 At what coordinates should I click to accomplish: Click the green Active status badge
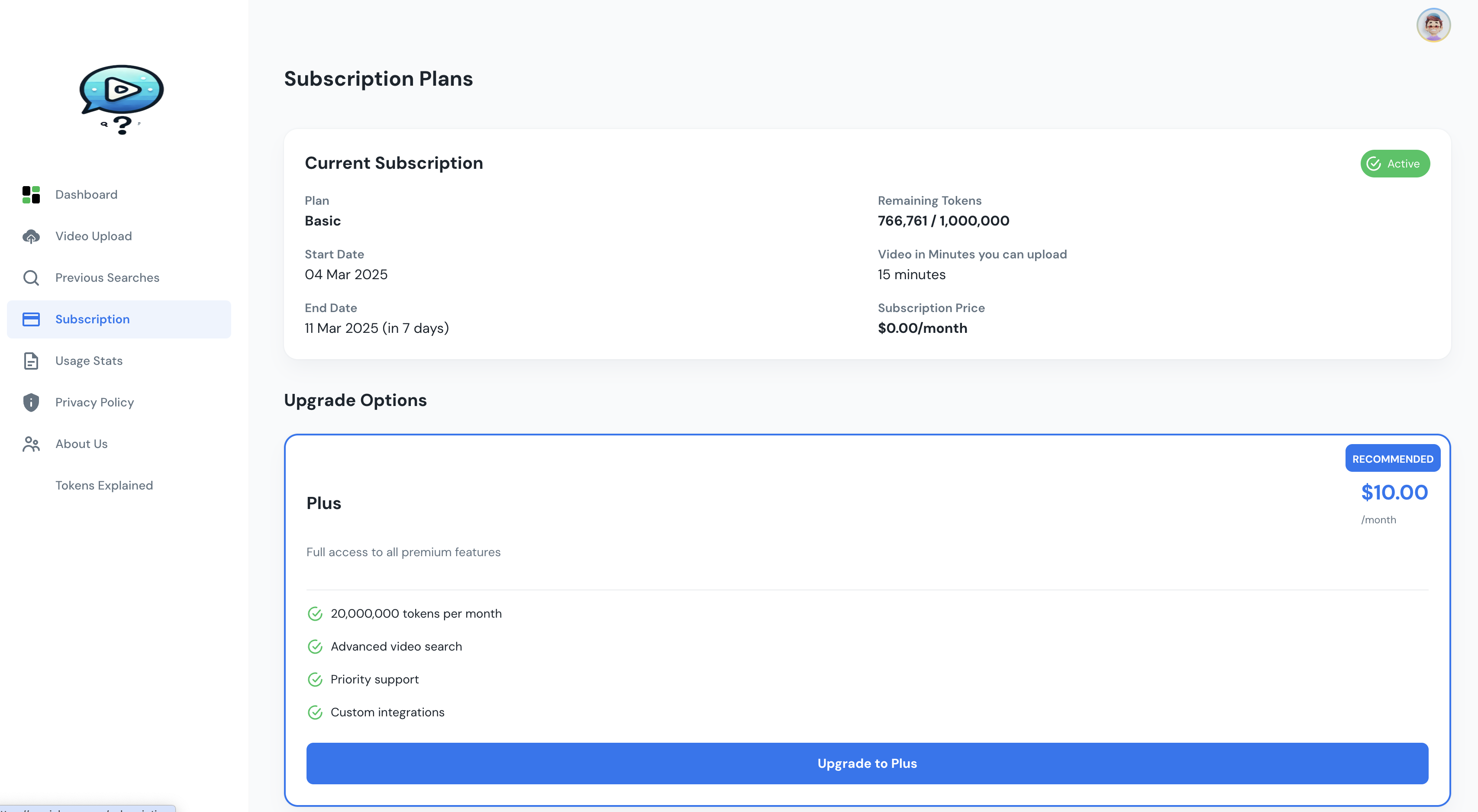point(1394,164)
